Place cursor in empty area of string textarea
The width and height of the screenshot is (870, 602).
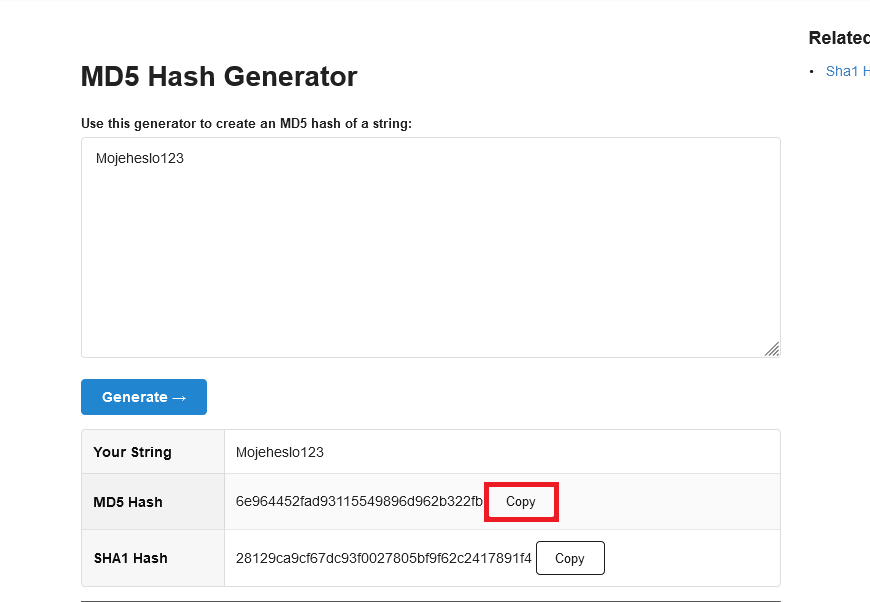(431, 261)
